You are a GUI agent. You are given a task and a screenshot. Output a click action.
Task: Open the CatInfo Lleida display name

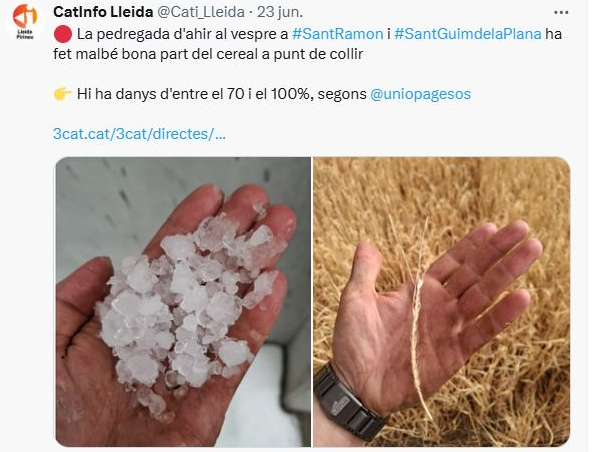(x=103, y=12)
